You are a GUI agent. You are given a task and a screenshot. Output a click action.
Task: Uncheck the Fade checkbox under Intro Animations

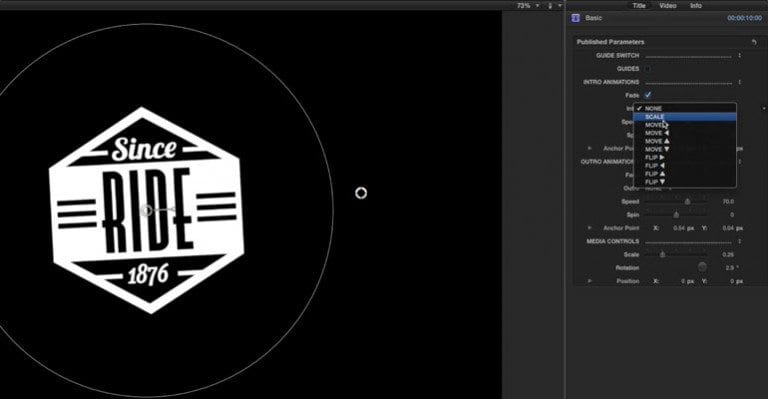point(648,95)
